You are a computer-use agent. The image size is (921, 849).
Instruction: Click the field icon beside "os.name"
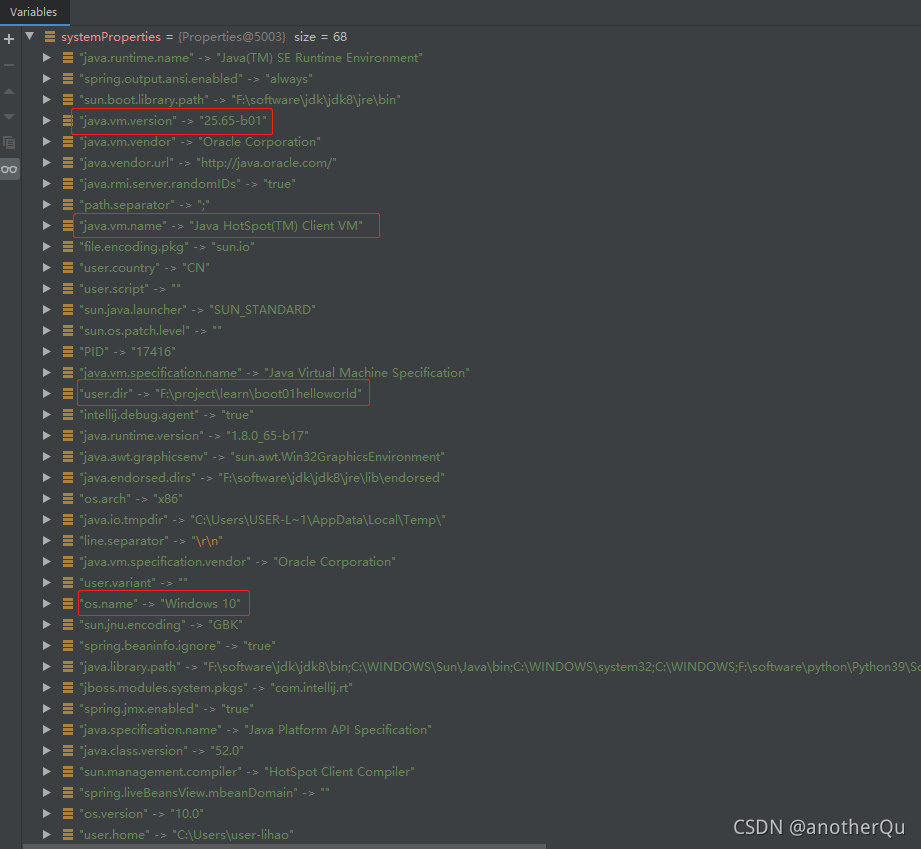tap(68, 604)
